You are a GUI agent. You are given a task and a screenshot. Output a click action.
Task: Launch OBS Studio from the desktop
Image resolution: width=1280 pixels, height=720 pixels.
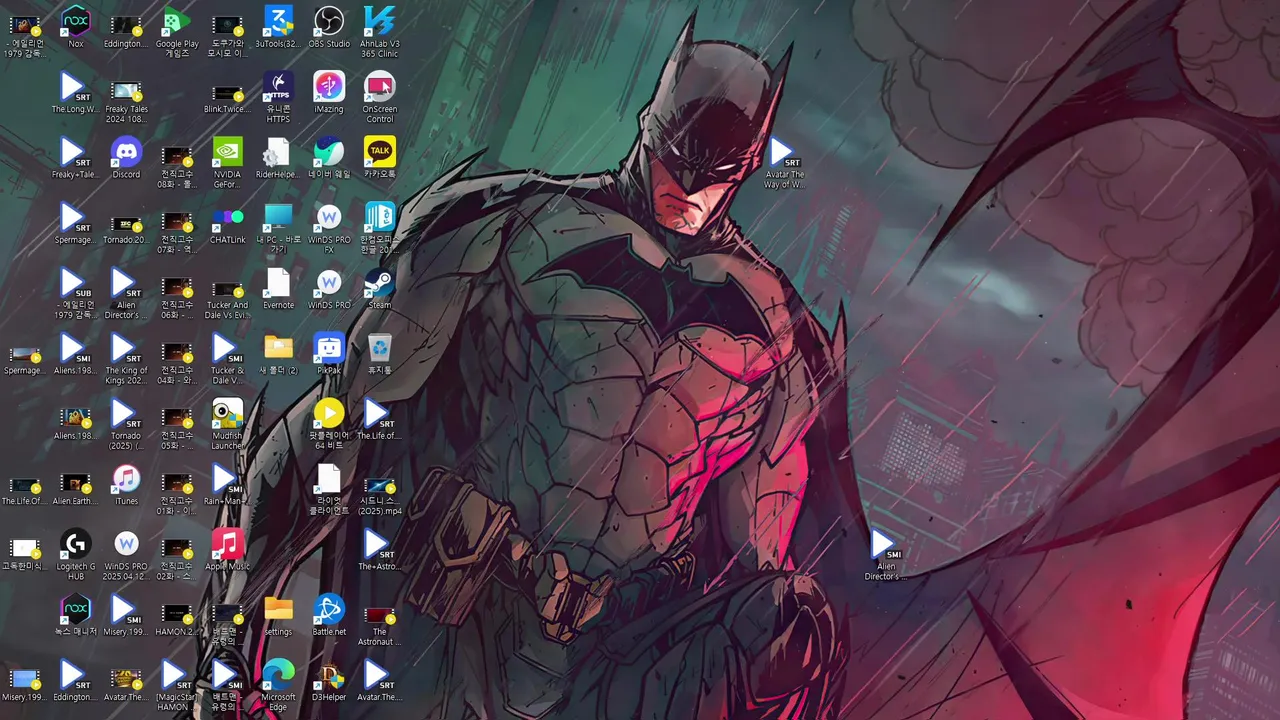click(329, 27)
